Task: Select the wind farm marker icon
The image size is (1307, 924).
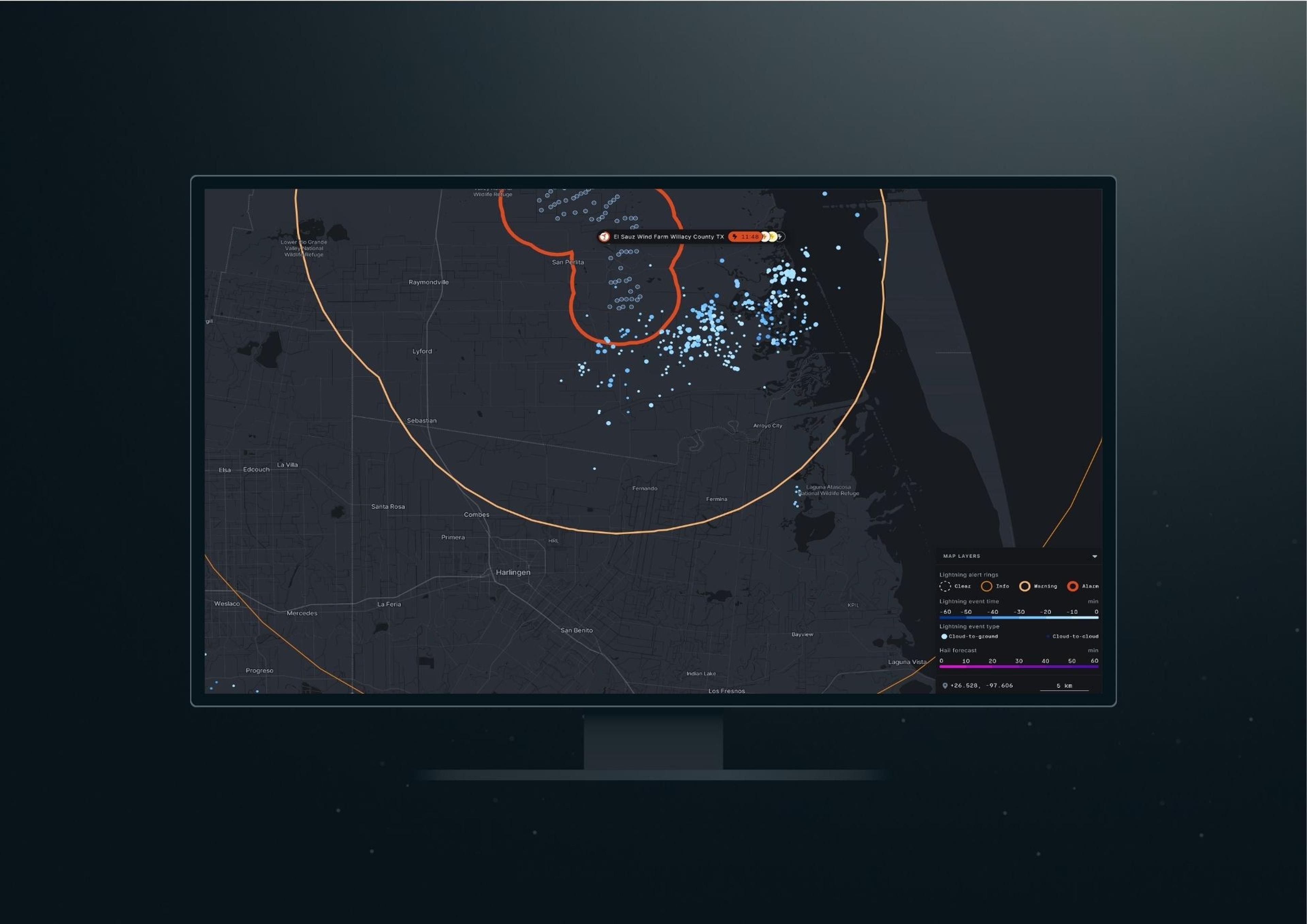Action: pos(605,236)
